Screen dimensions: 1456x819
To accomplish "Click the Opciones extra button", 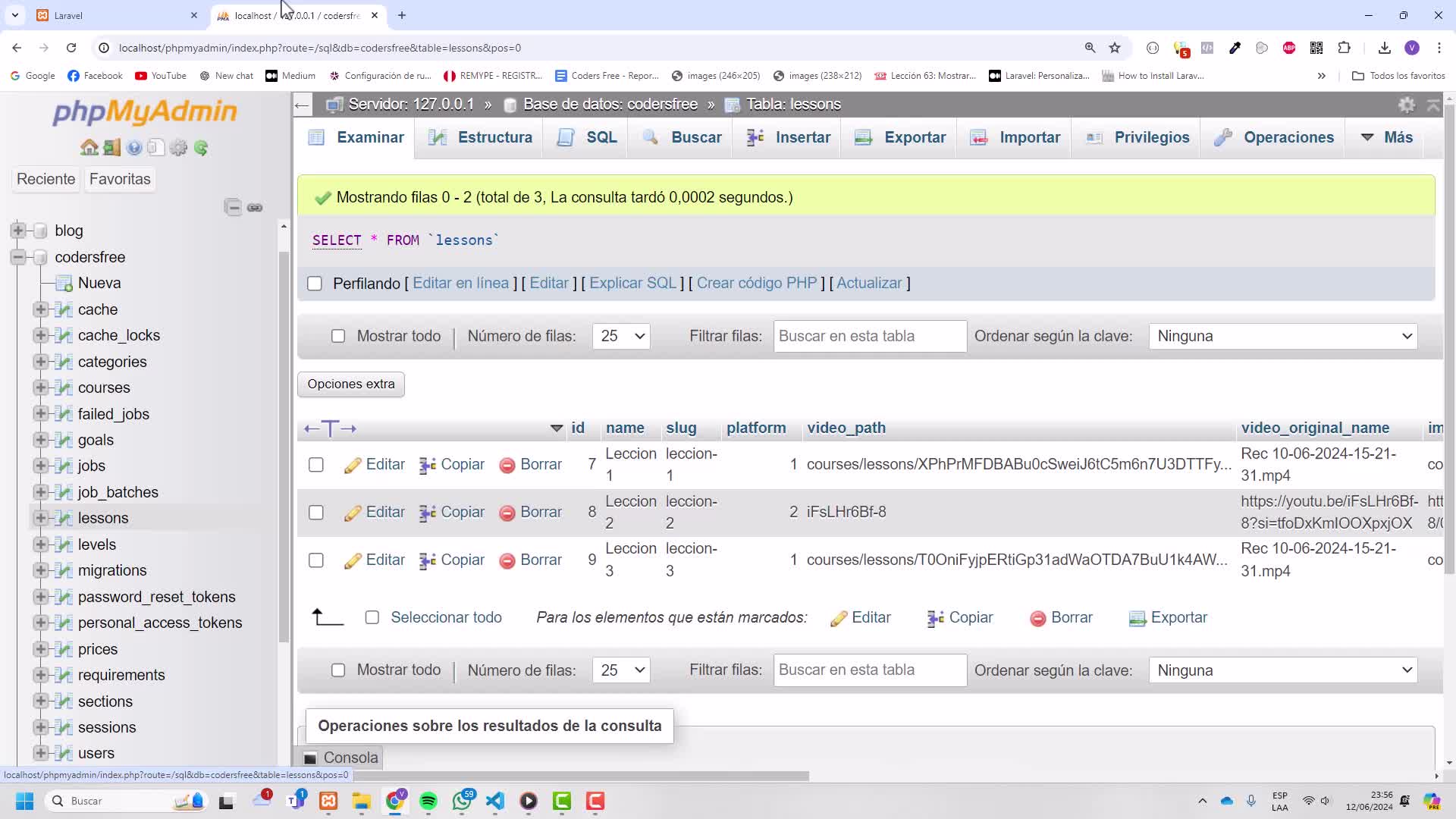I will 351,384.
